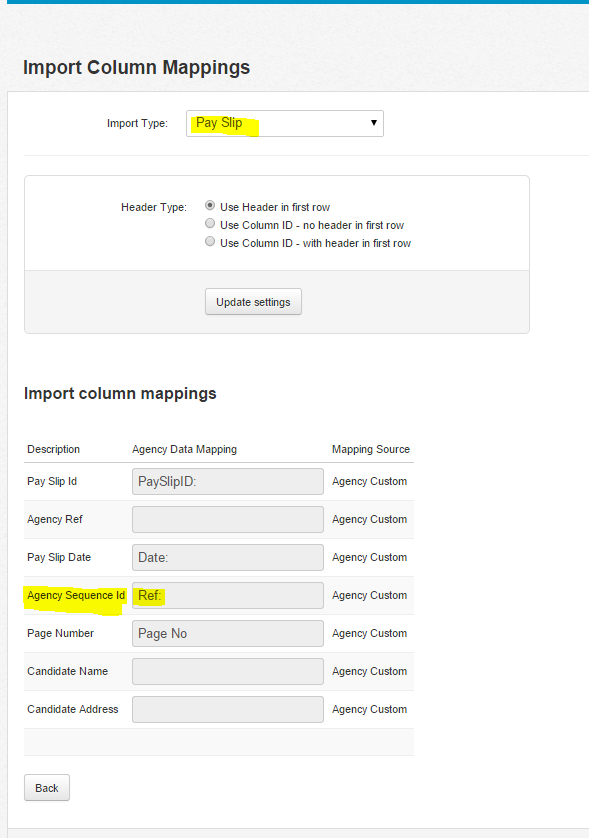
Task: Click the Description column header
Action: tap(53, 449)
